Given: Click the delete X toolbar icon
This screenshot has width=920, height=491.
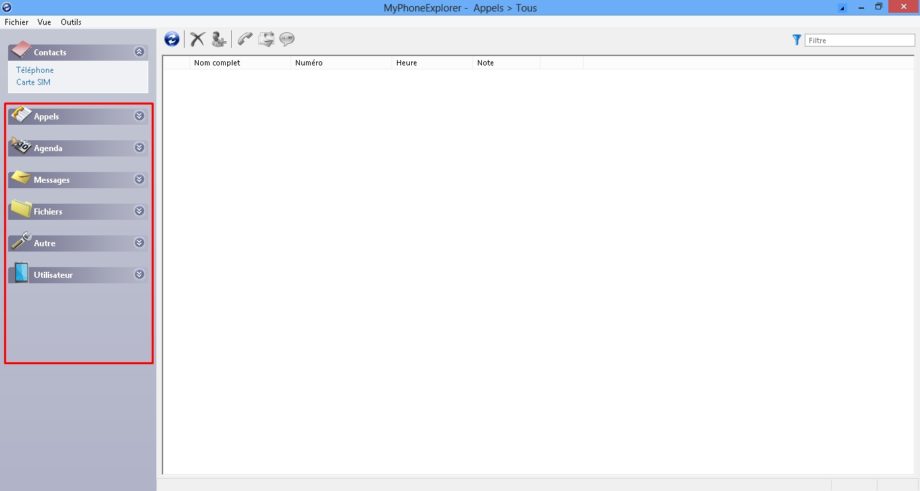Looking at the screenshot, I should [x=197, y=39].
